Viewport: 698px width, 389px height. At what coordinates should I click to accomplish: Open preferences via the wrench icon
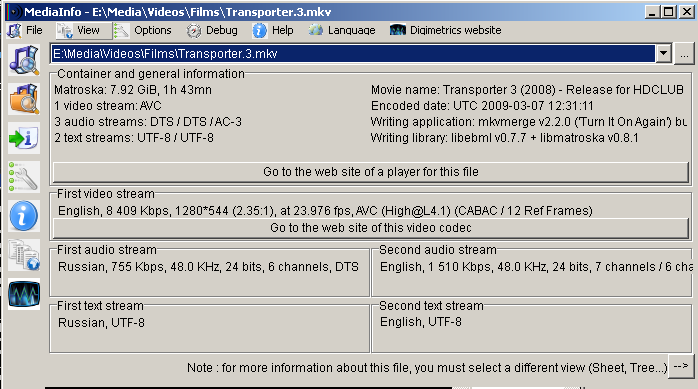point(24,177)
